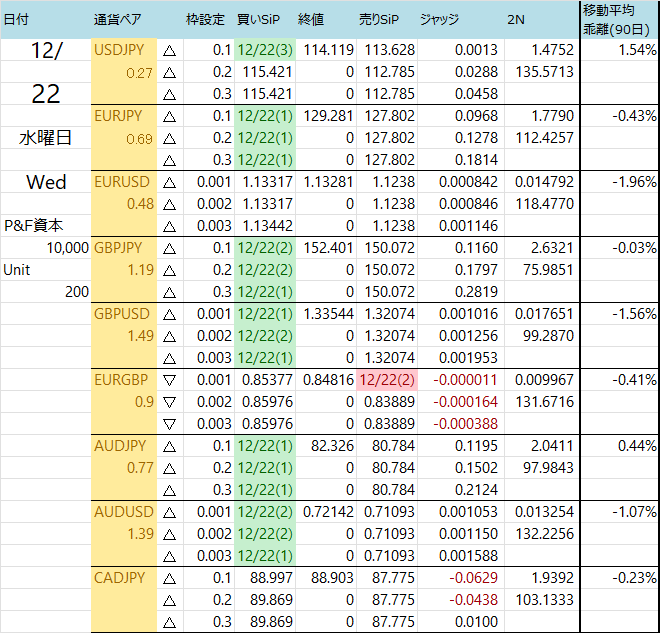Select the AUDUSD currency pair cell
660x633 pixels.
click(123, 512)
